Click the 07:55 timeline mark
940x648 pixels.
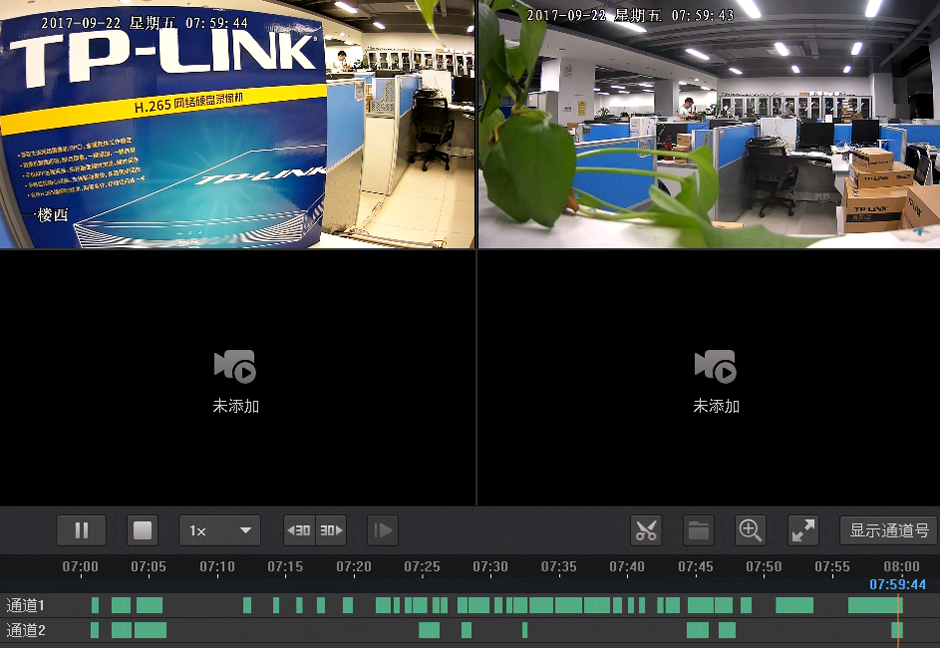[x=832, y=566]
